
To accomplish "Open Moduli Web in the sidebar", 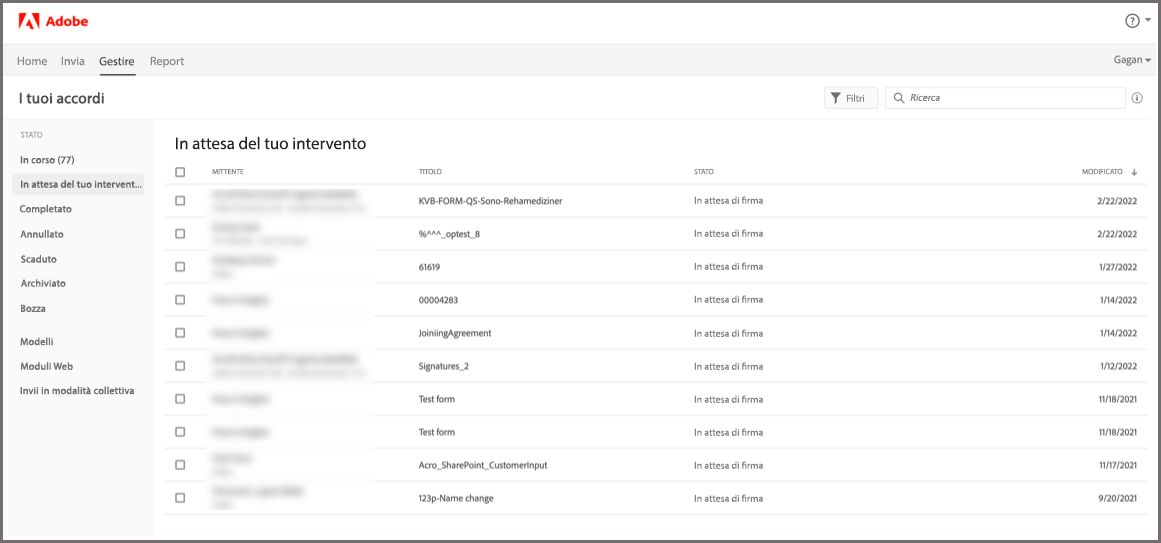I will pyautogui.click(x=47, y=366).
